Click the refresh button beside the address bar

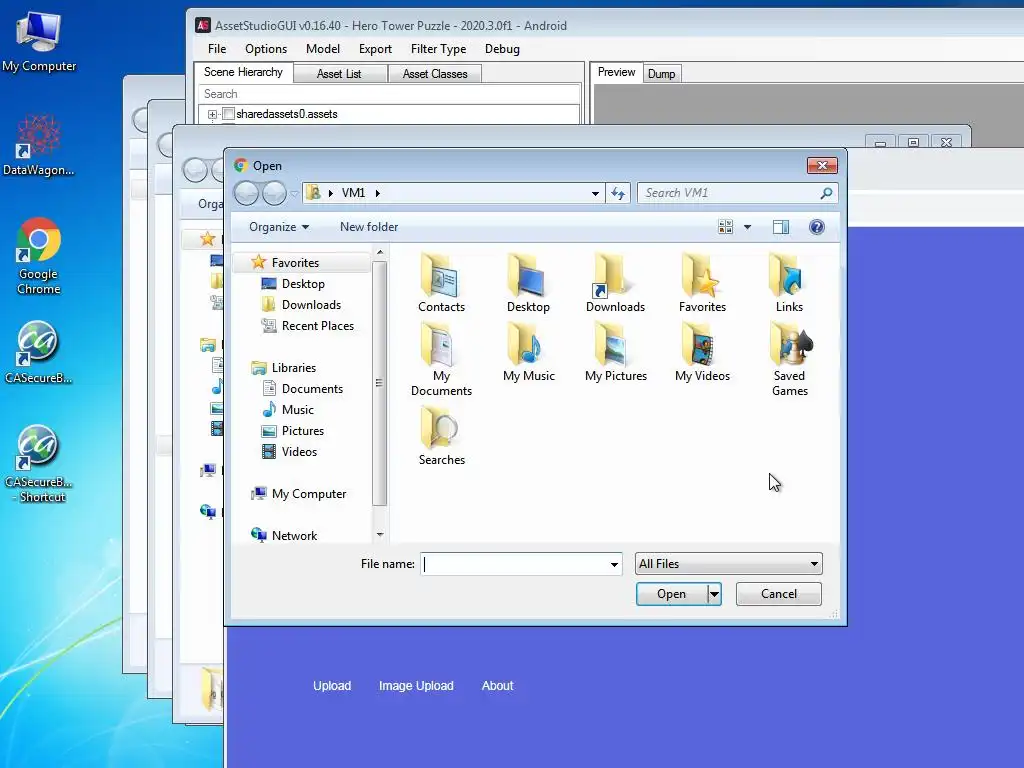point(618,193)
